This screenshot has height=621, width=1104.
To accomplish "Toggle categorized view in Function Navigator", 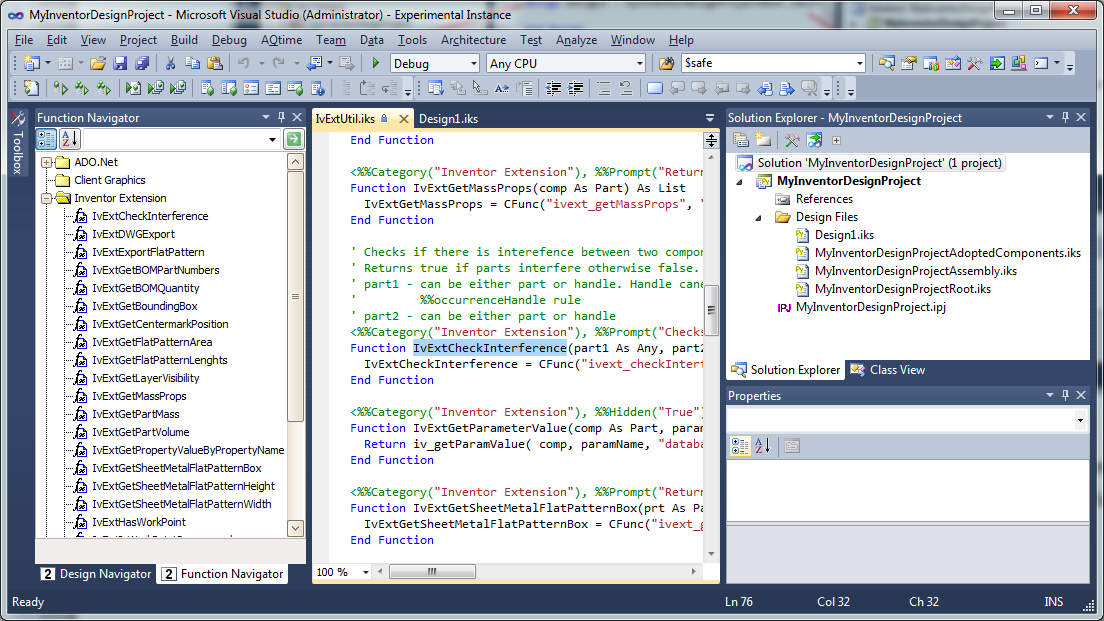I will (47, 139).
